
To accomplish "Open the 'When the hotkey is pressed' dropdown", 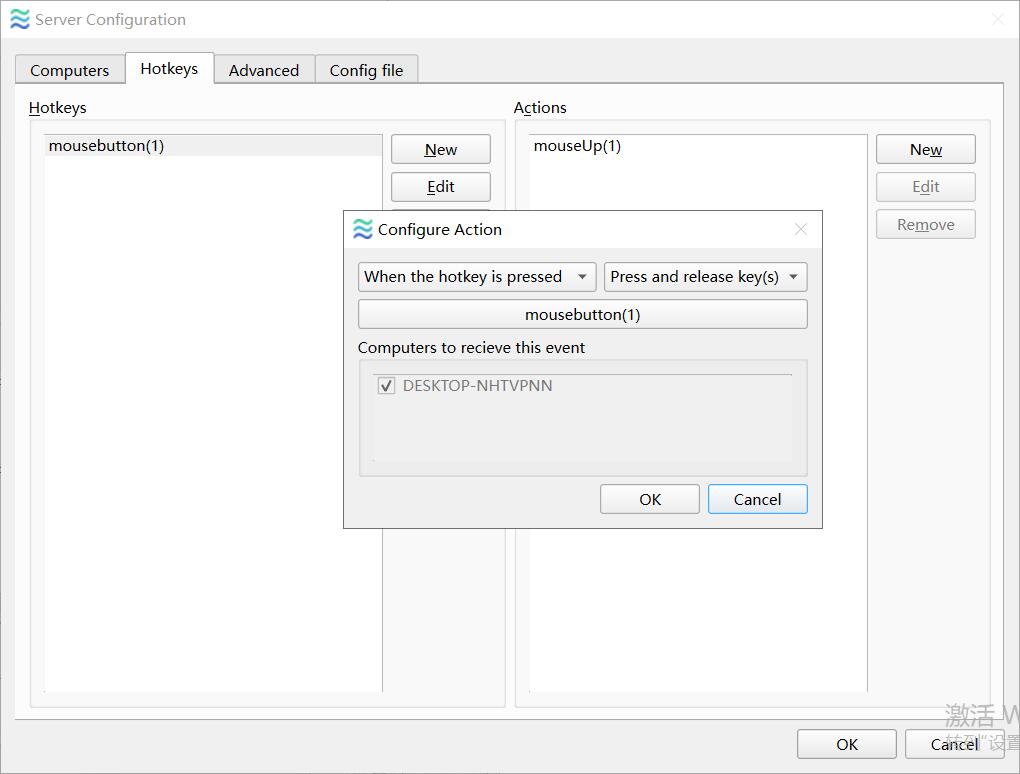I will [477, 277].
